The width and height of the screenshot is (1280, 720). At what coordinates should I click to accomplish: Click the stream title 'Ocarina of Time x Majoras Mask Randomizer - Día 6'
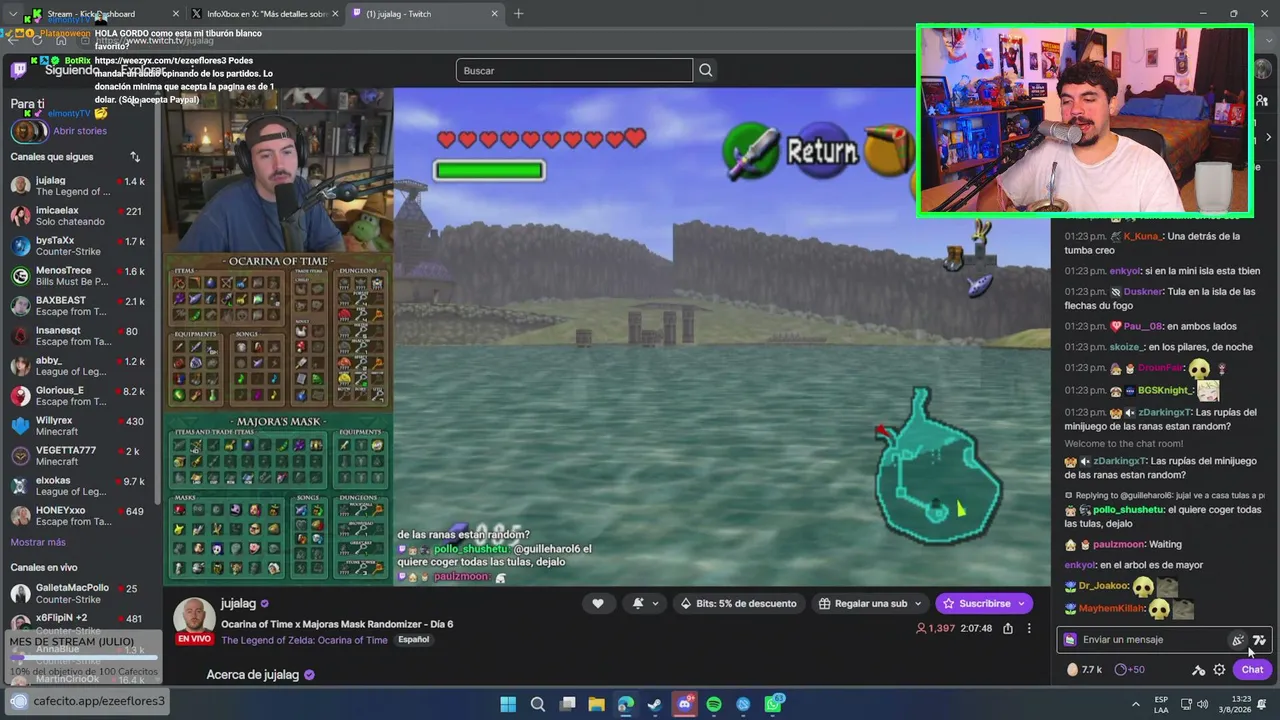pyautogui.click(x=337, y=624)
